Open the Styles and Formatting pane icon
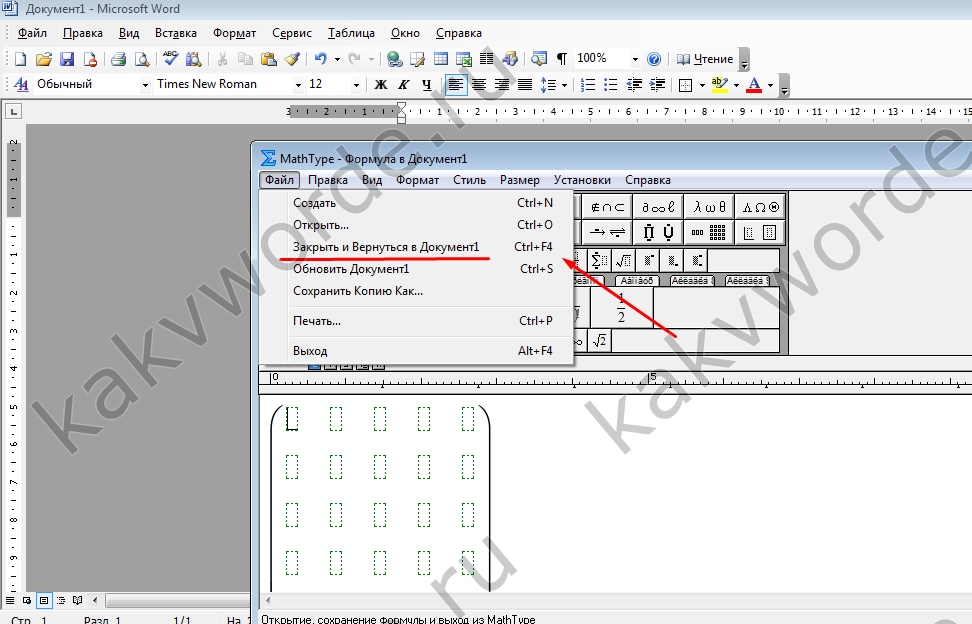The width and height of the screenshot is (972, 624). 21,85
